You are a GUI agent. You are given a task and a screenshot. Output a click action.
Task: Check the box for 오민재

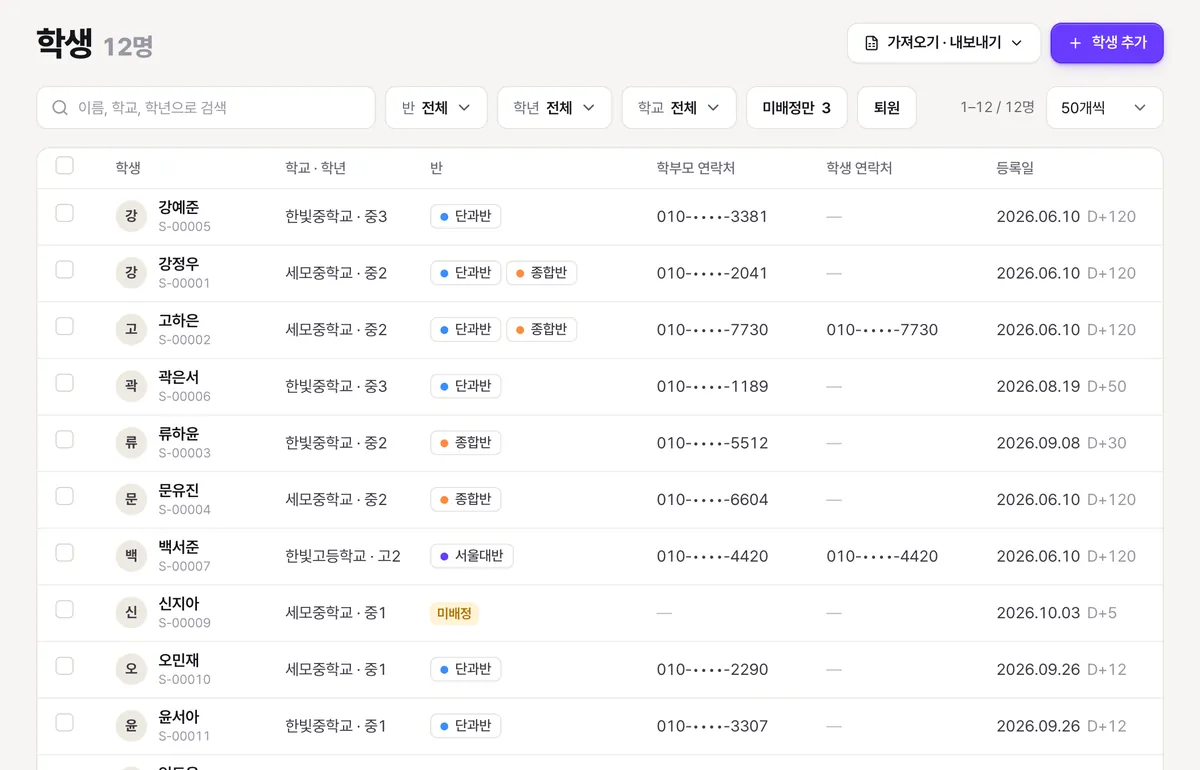(x=64, y=665)
